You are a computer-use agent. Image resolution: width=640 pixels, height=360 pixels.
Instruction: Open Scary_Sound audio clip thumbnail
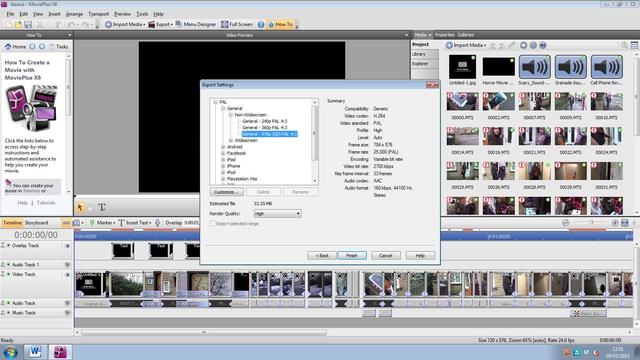pos(534,67)
